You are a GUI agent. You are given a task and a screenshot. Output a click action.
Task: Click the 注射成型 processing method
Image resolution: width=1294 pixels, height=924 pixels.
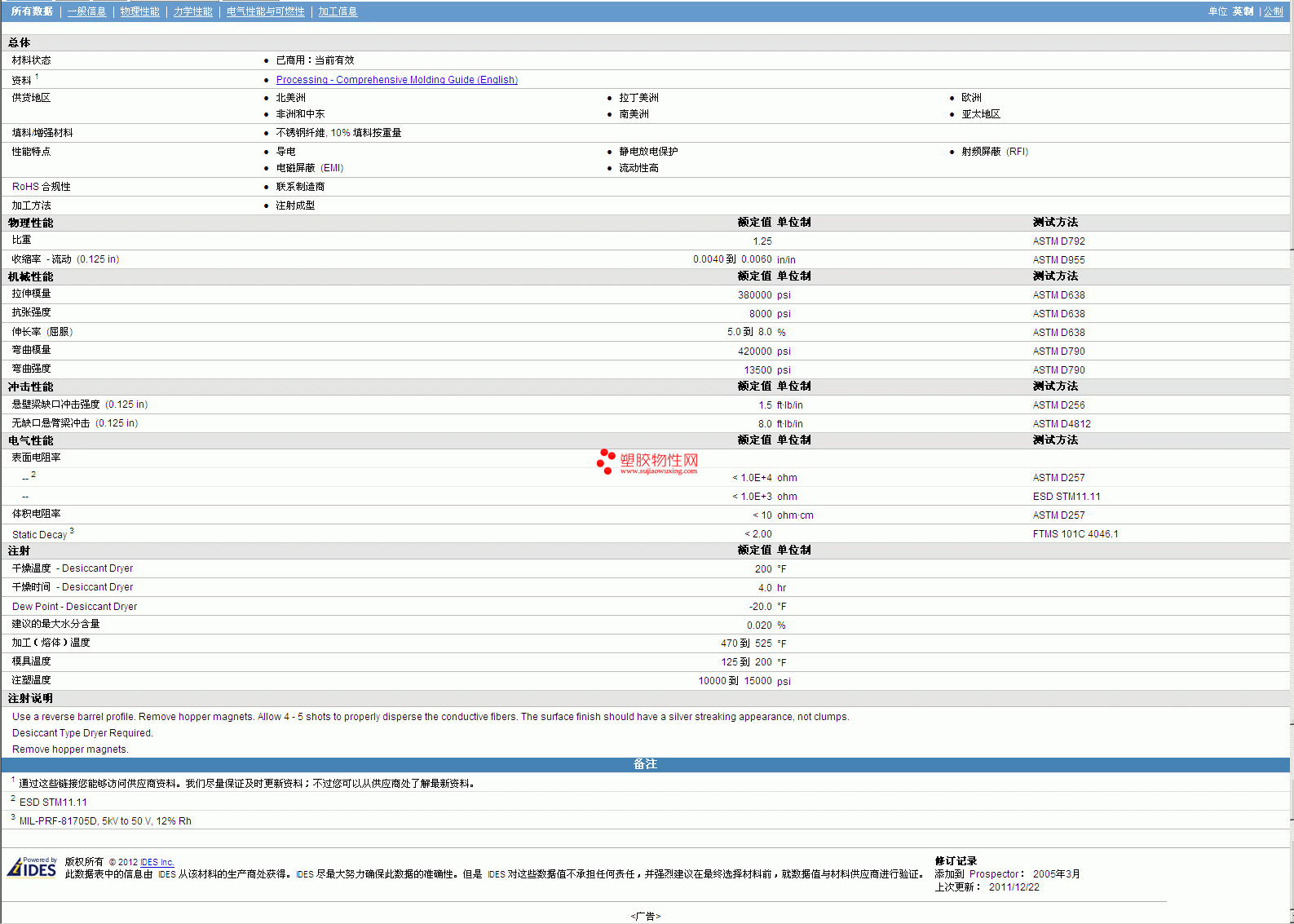pyautogui.click(x=295, y=206)
